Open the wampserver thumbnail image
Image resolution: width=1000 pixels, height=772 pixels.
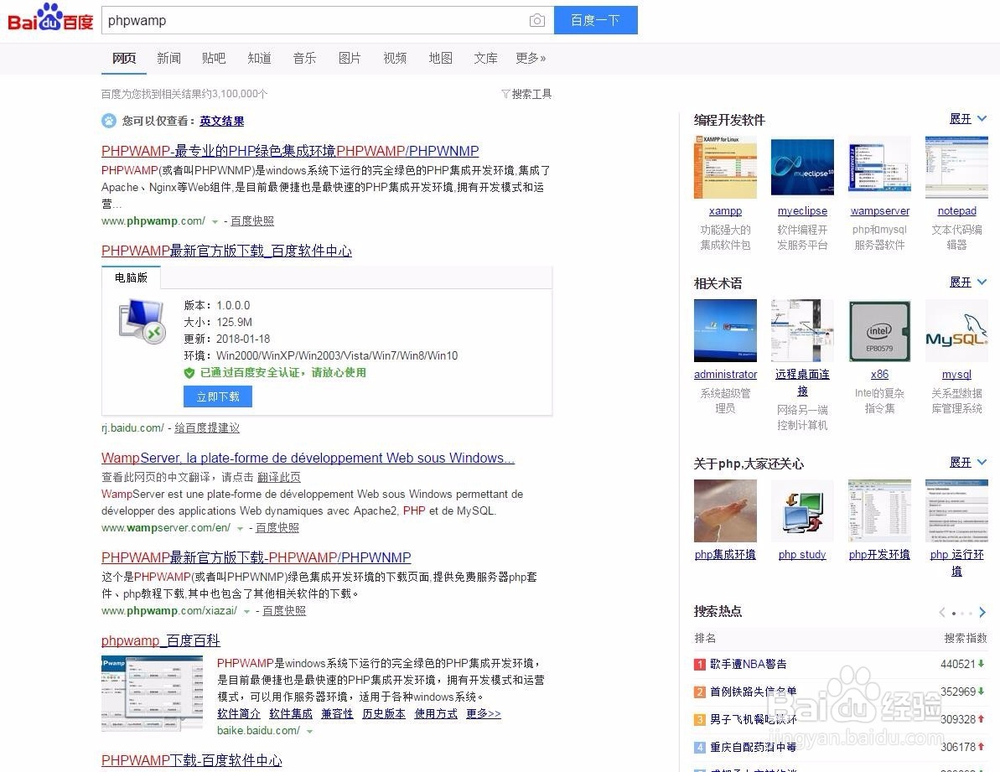879,167
